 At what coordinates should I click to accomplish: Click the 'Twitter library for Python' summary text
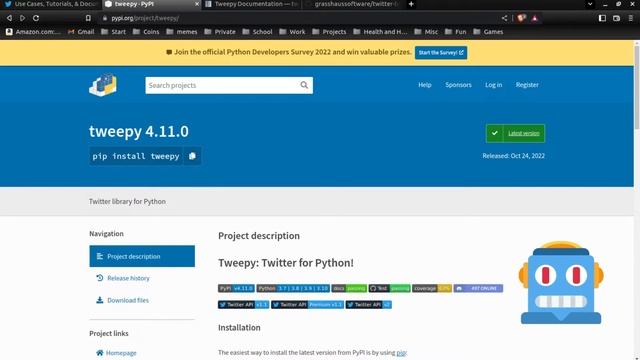pyautogui.click(x=127, y=202)
